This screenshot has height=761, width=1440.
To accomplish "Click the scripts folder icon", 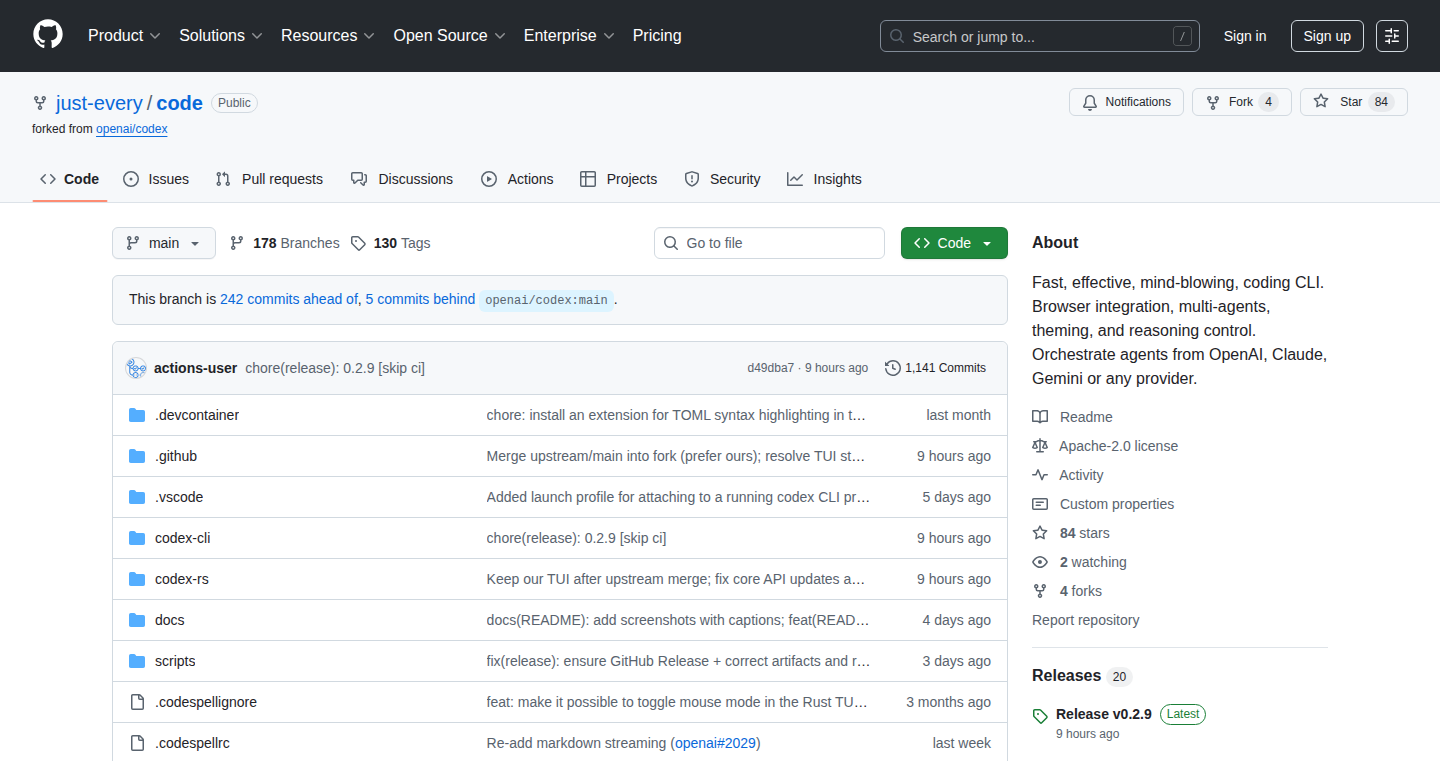I will point(137,661).
